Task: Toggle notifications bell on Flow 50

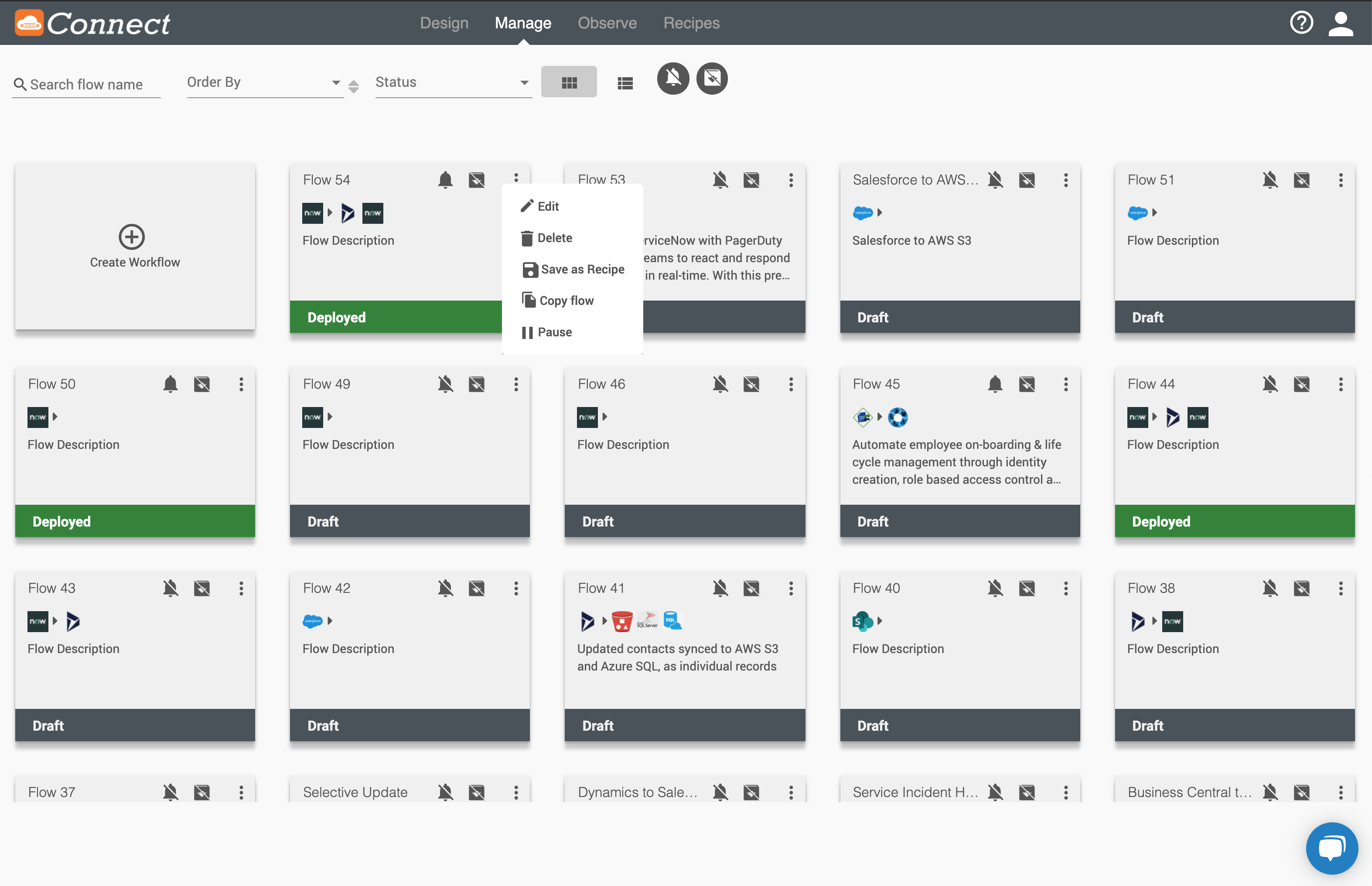Action: click(x=170, y=384)
